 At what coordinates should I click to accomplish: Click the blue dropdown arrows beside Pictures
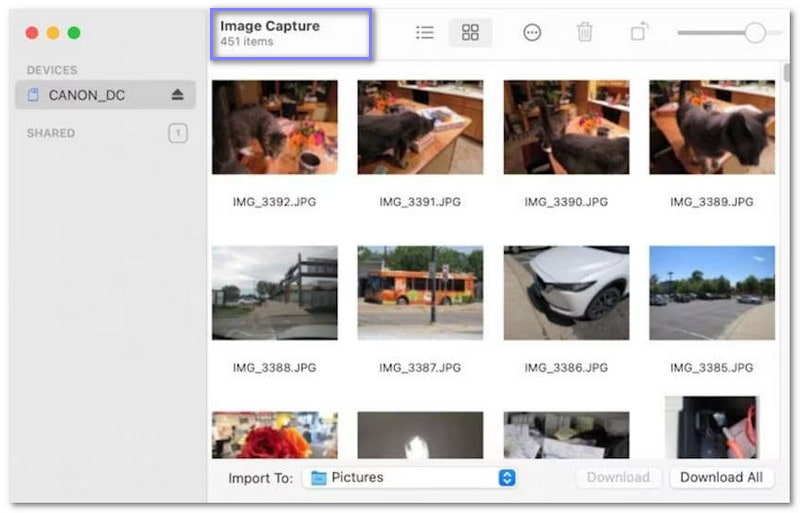click(x=507, y=478)
